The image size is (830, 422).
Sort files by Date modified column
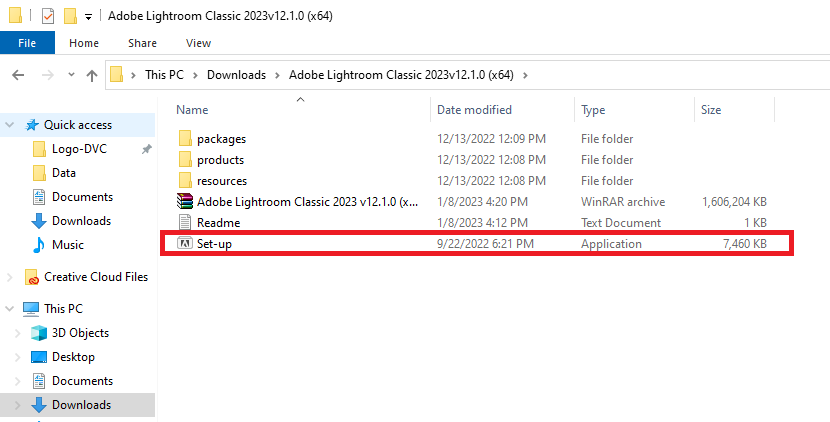point(474,110)
